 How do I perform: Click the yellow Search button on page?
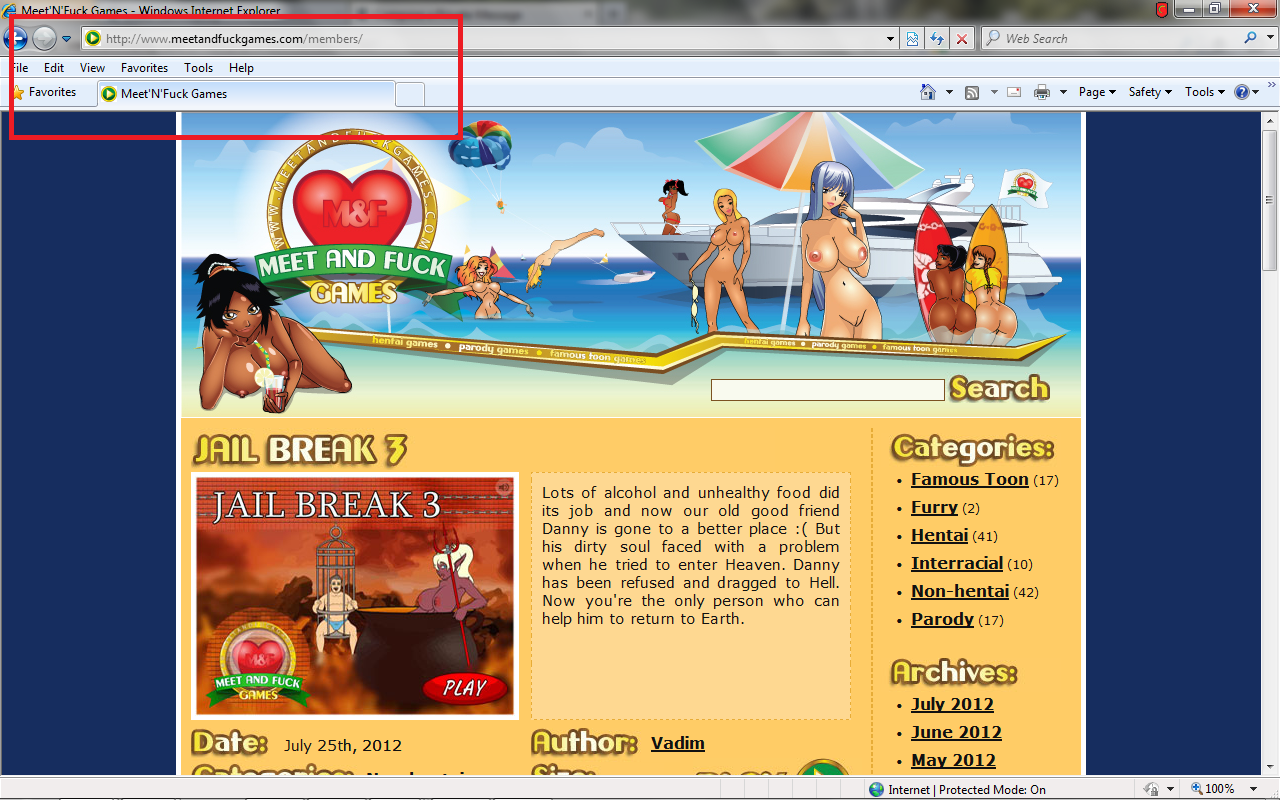pos(999,388)
